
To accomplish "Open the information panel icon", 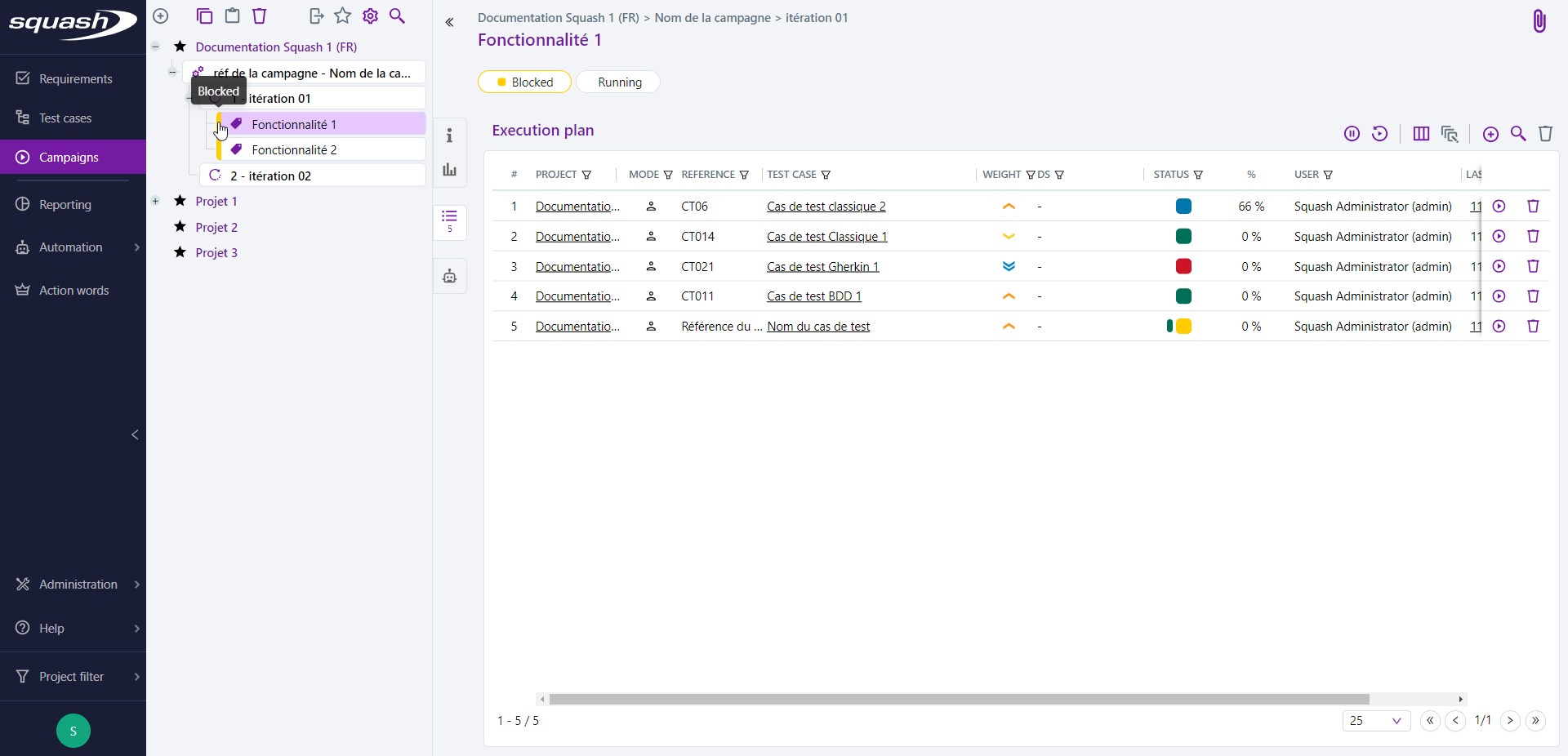I will pos(449,136).
